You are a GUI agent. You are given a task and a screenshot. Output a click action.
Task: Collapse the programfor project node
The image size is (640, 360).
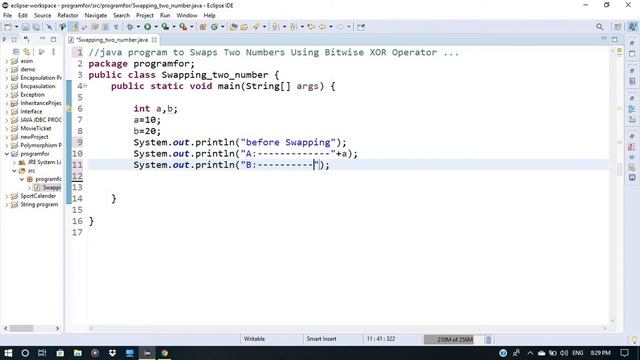point(7,154)
